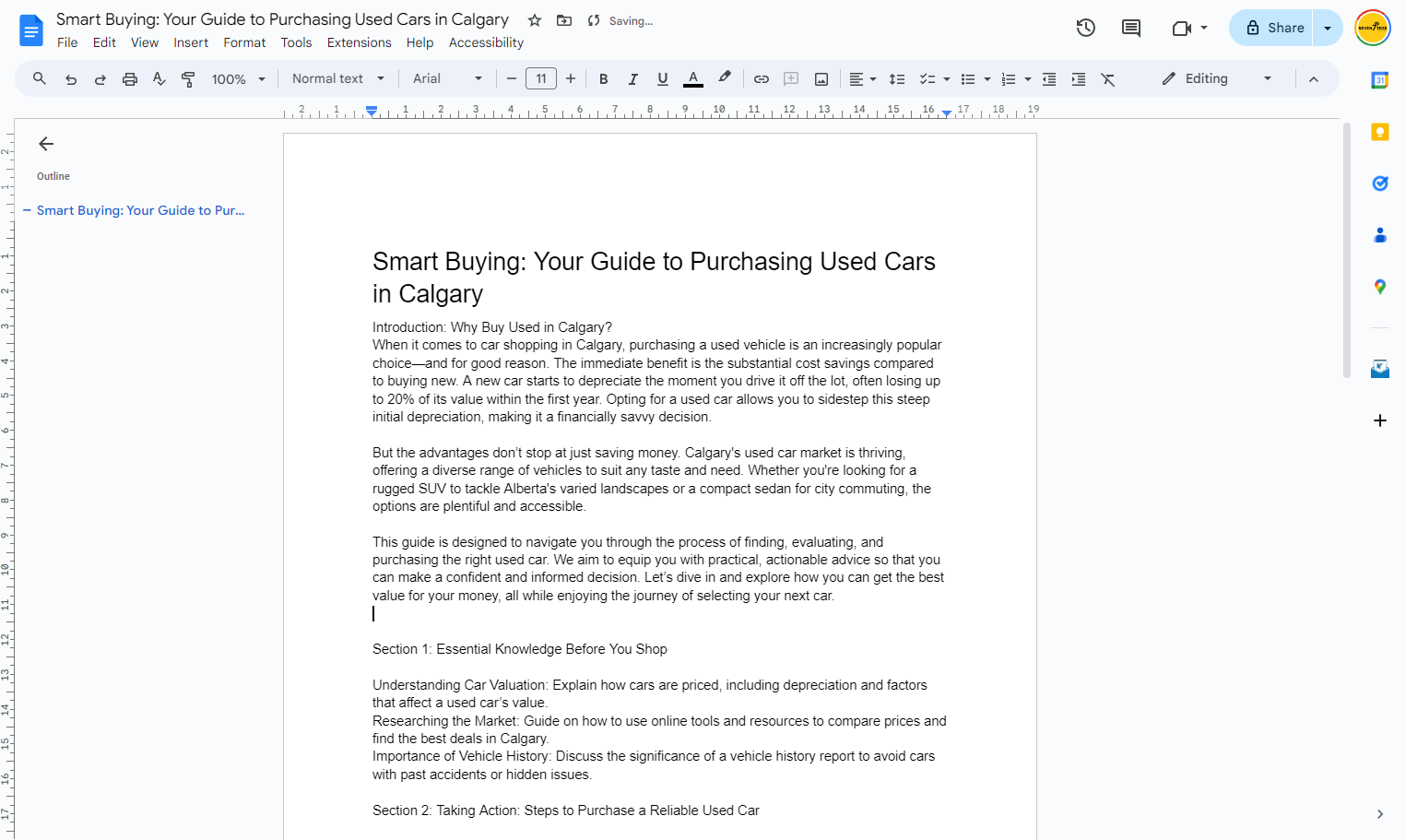Insert an image
This screenshot has width=1406, height=840.
[821, 79]
